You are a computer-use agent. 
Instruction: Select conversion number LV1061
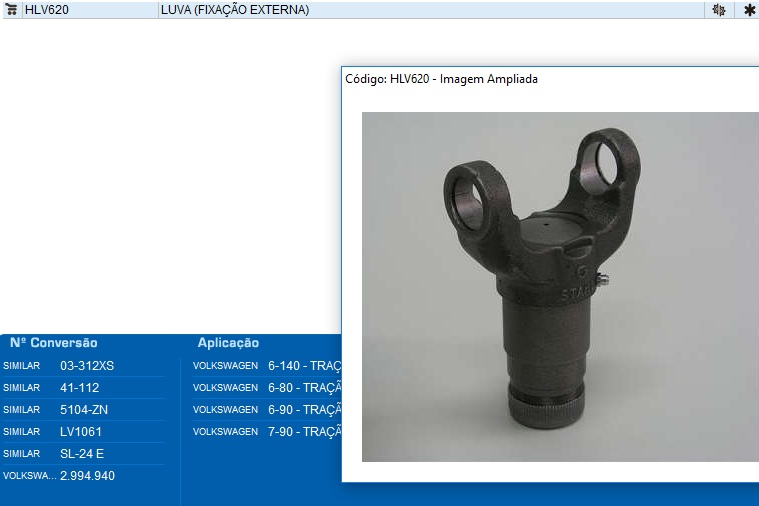click(x=81, y=432)
